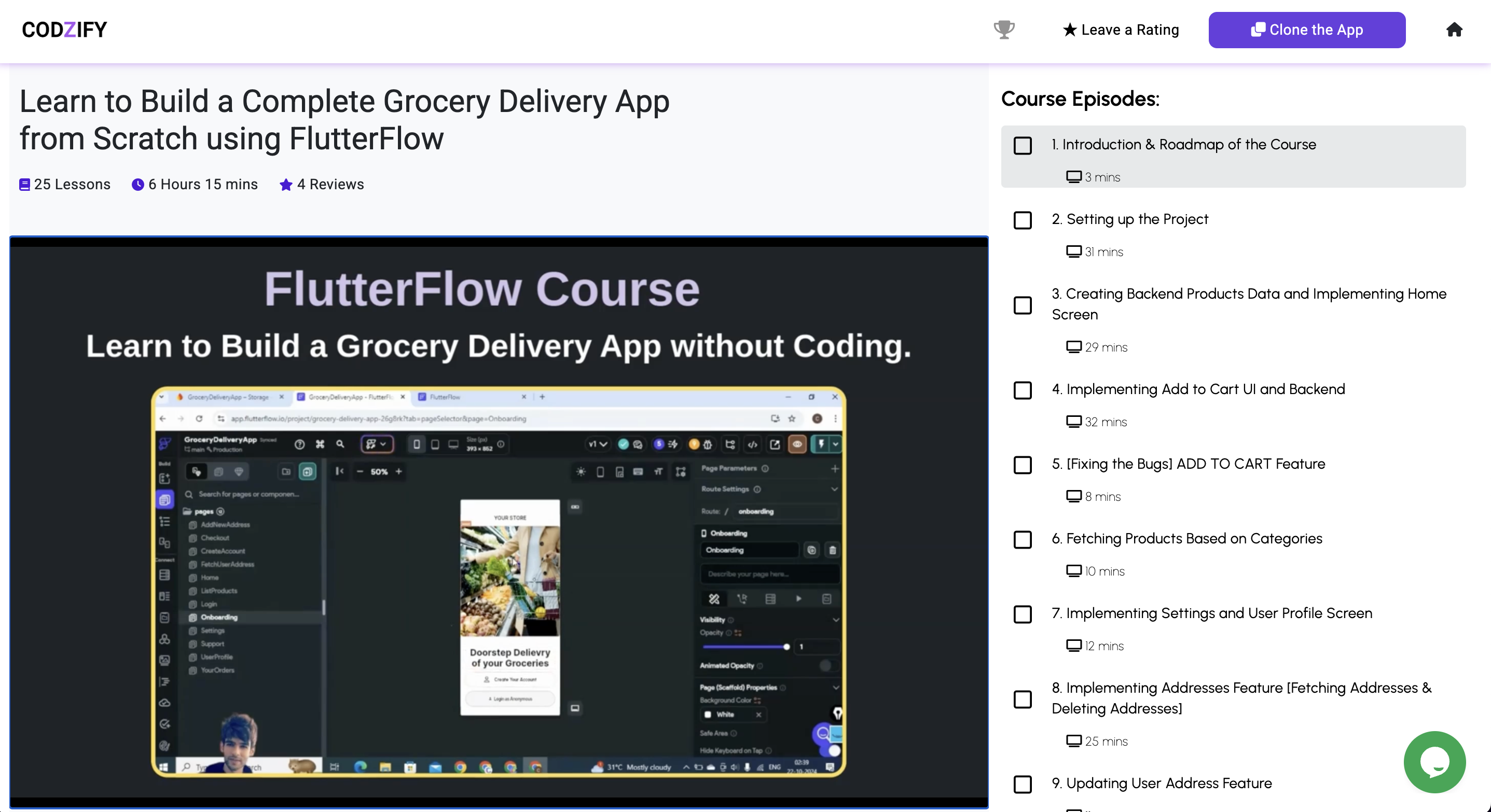
Task: Check episode 2 Setting up the Project checkbox
Action: tap(1023, 220)
